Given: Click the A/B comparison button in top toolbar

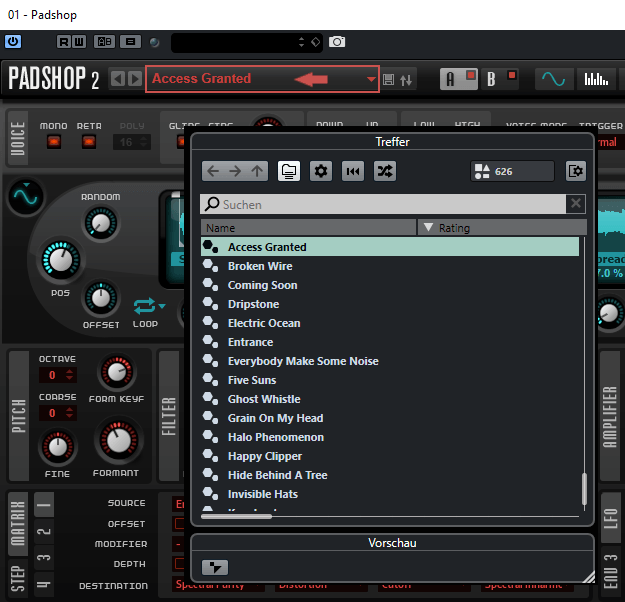Looking at the screenshot, I should [104, 41].
